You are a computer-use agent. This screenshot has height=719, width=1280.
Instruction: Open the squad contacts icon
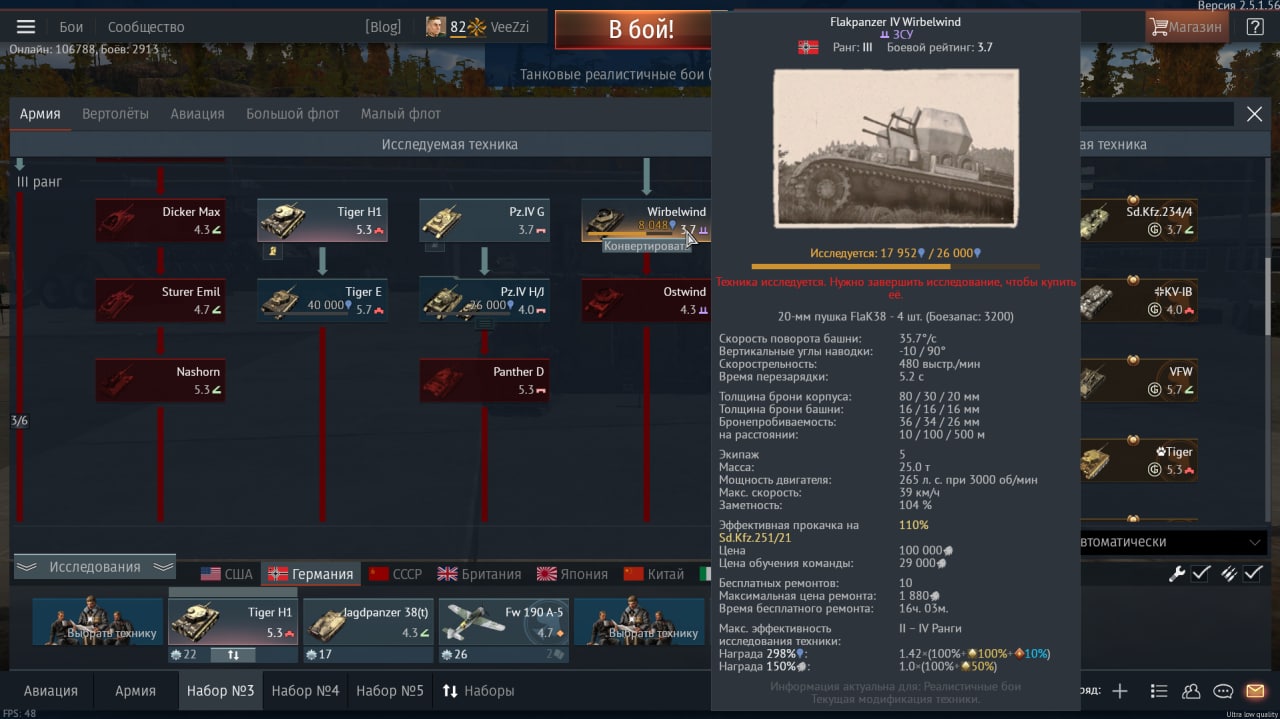click(1191, 691)
